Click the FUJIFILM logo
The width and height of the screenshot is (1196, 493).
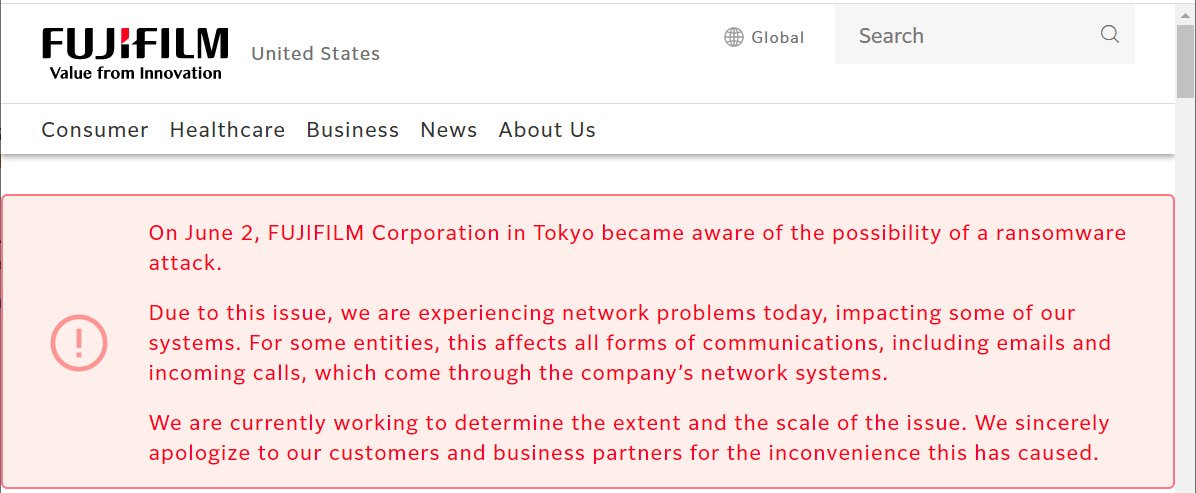coord(135,45)
